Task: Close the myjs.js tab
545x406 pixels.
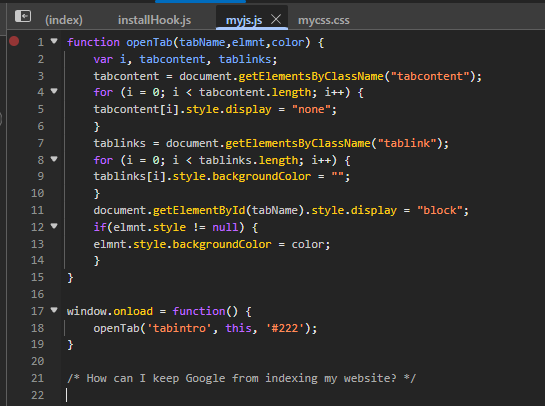Action: (276, 19)
